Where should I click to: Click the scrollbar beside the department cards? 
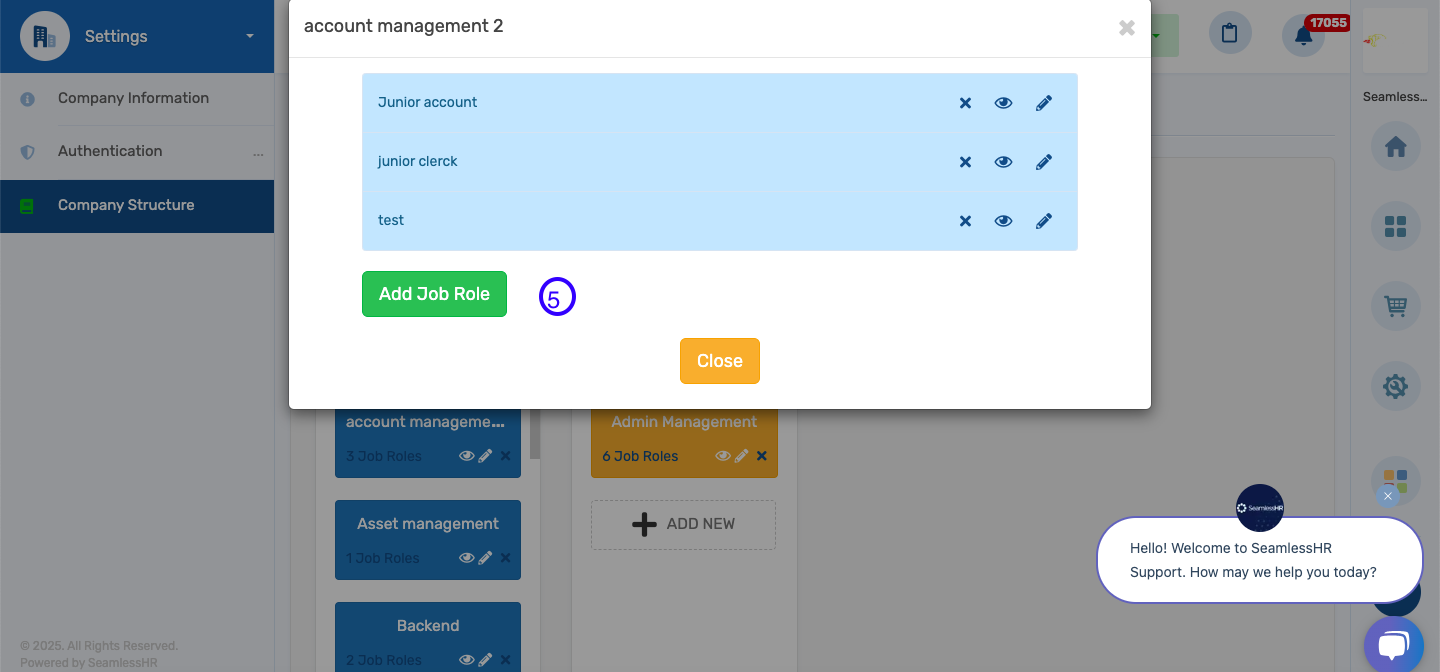[535, 433]
